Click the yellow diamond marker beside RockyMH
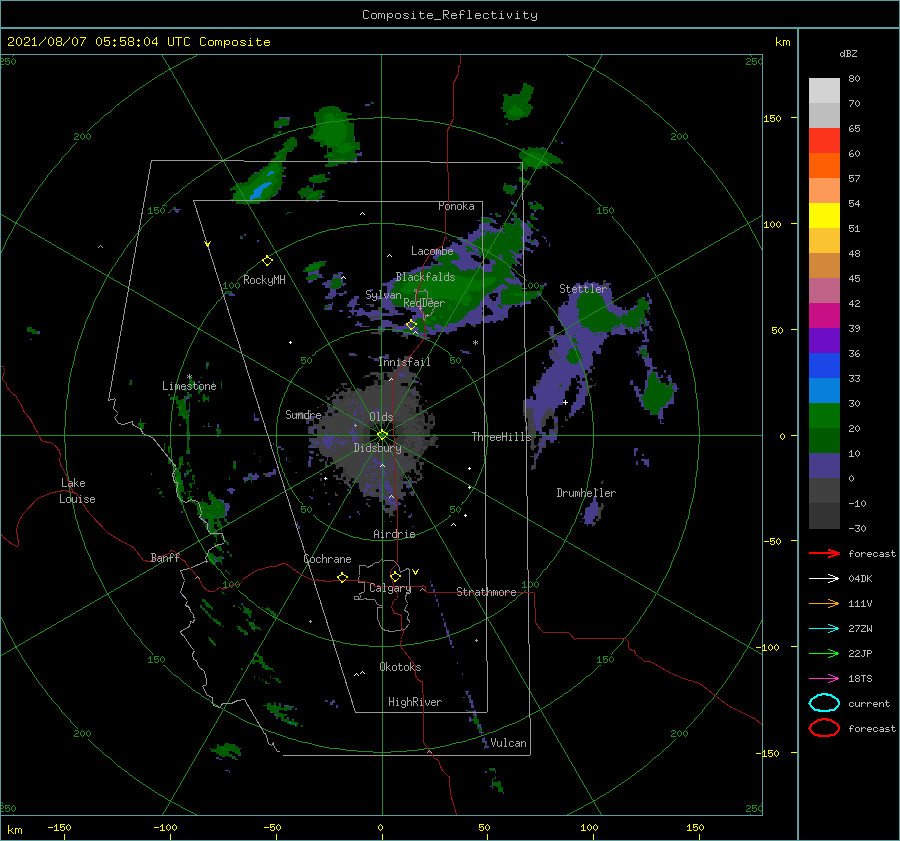This screenshot has width=900, height=841. tap(267, 261)
